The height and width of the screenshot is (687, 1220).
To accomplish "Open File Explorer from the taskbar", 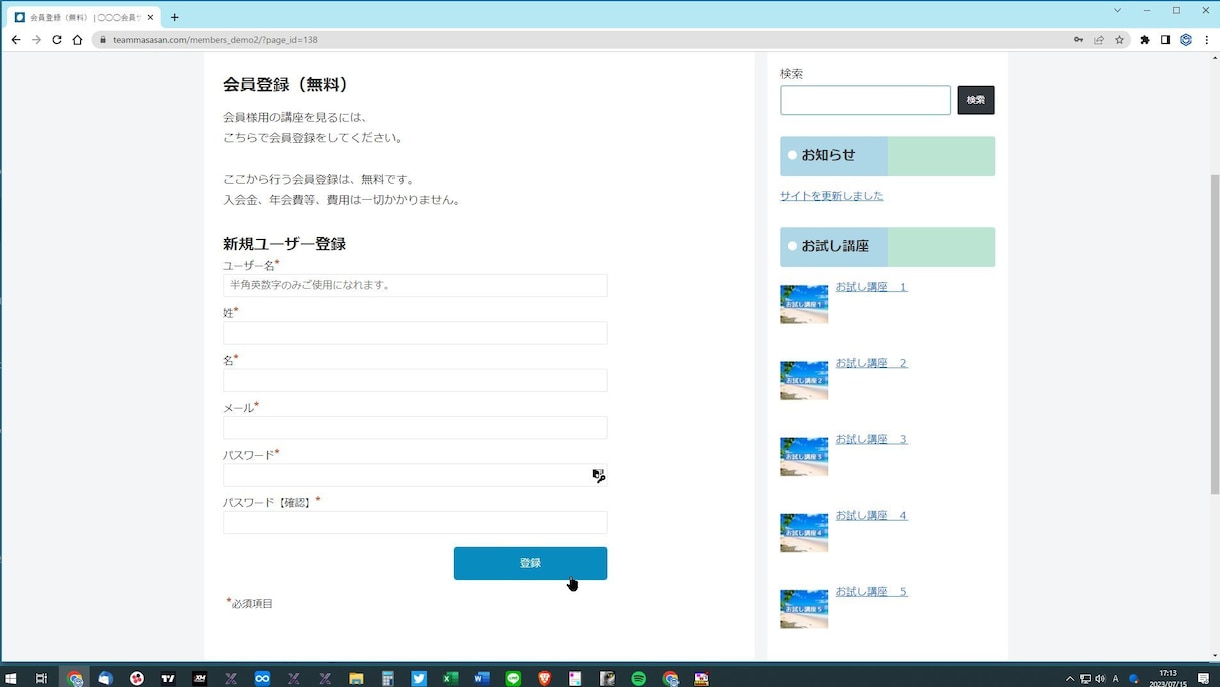I will [356, 678].
